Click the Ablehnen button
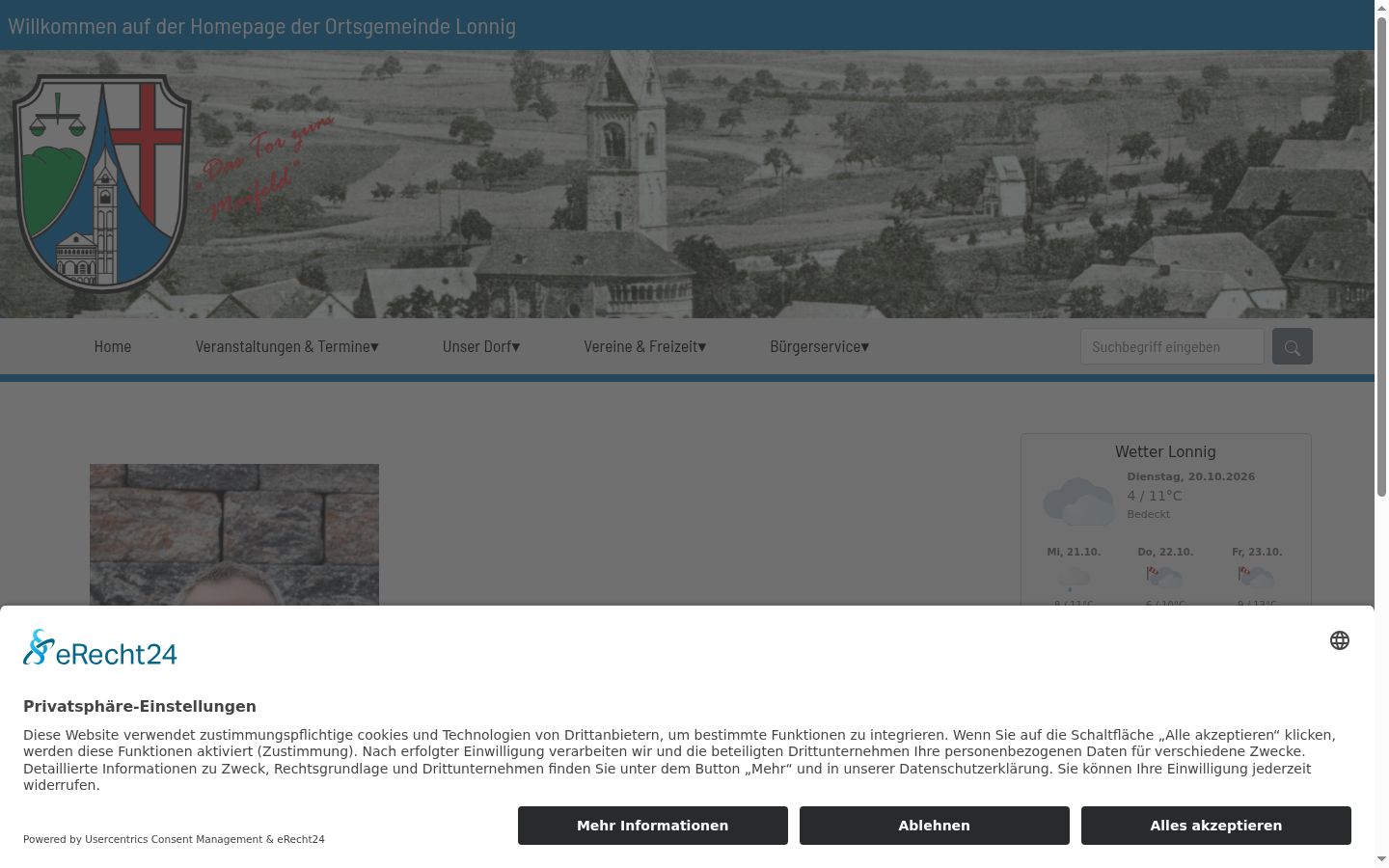The width and height of the screenshot is (1389, 868). click(935, 826)
